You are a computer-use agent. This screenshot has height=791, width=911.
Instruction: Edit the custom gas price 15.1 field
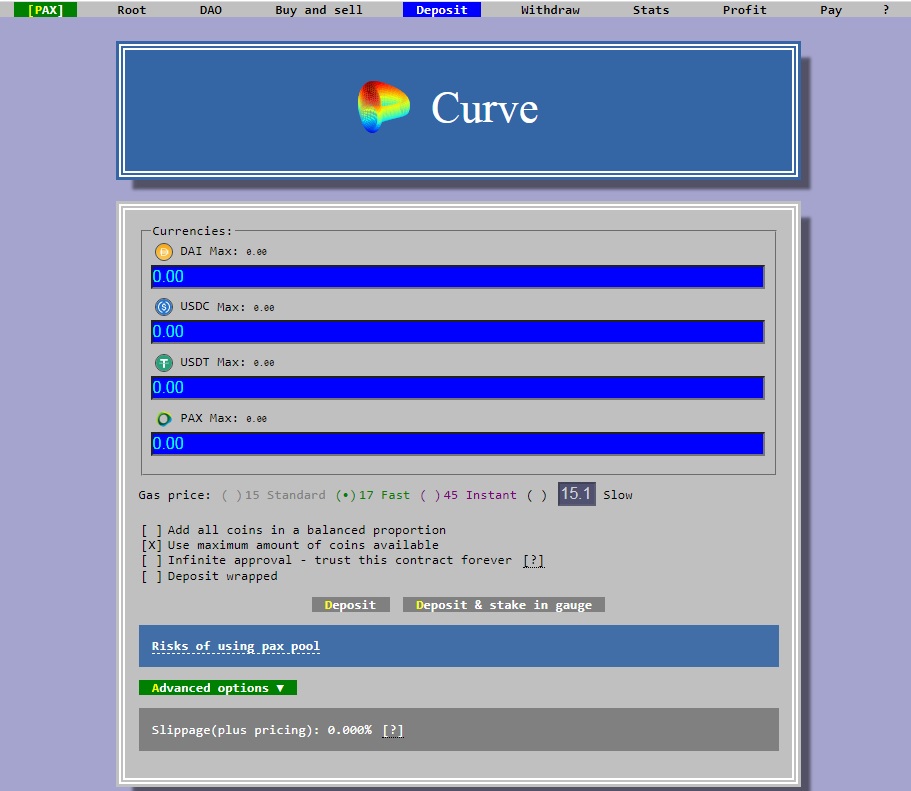[x=576, y=494]
